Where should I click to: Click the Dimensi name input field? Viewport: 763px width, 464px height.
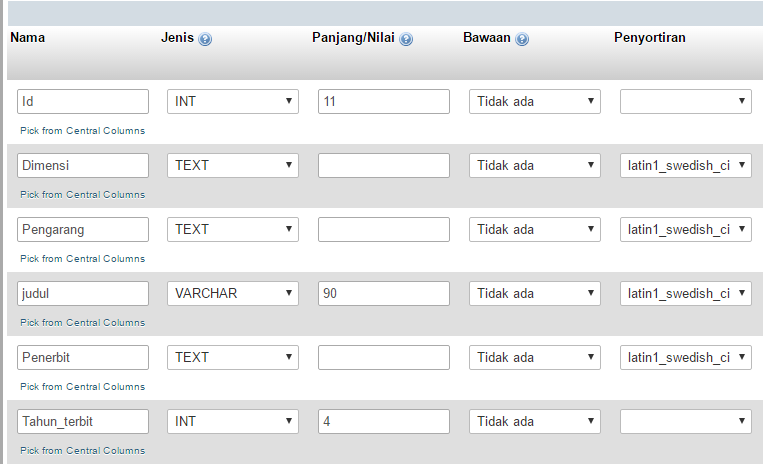coord(83,165)
